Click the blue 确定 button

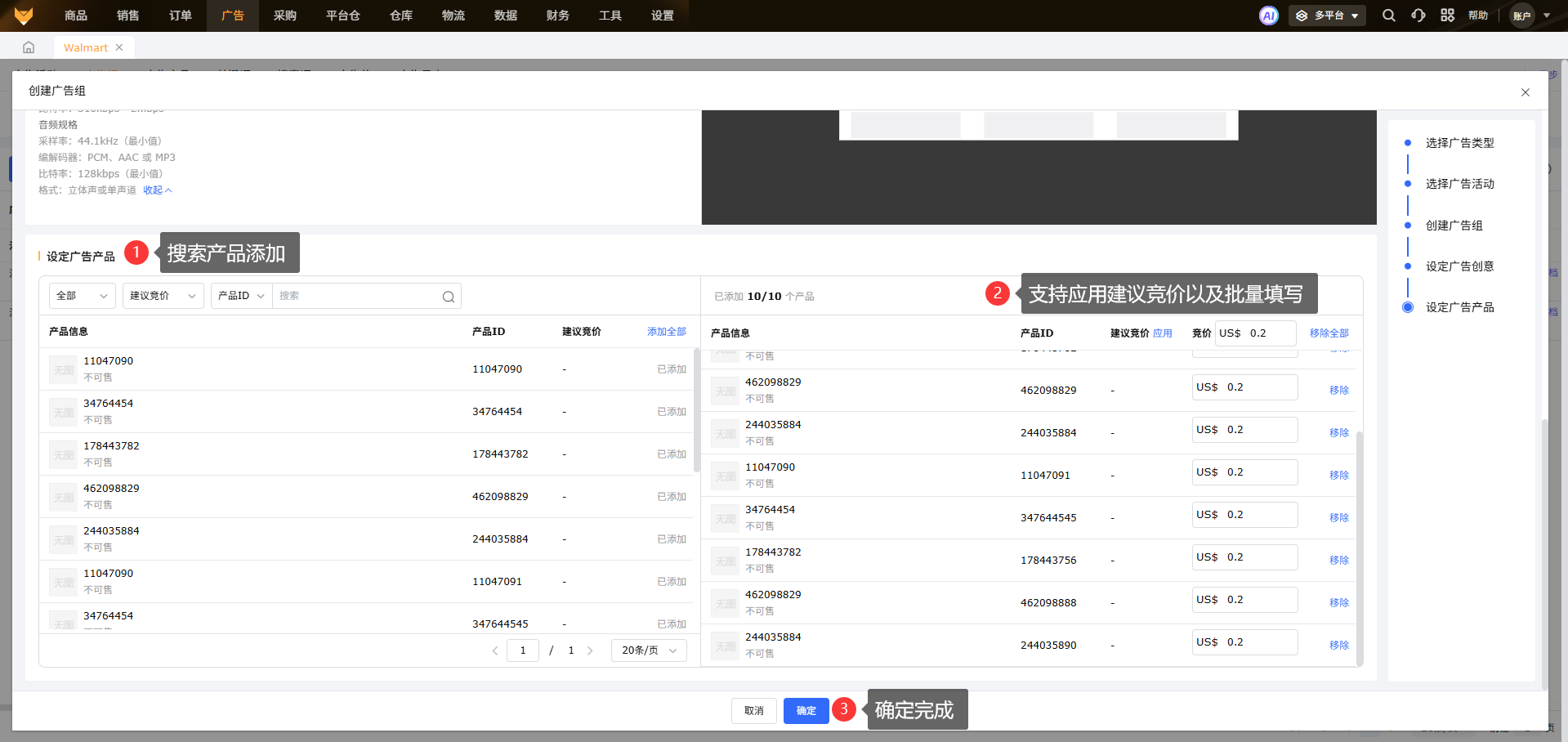(806, 711)
